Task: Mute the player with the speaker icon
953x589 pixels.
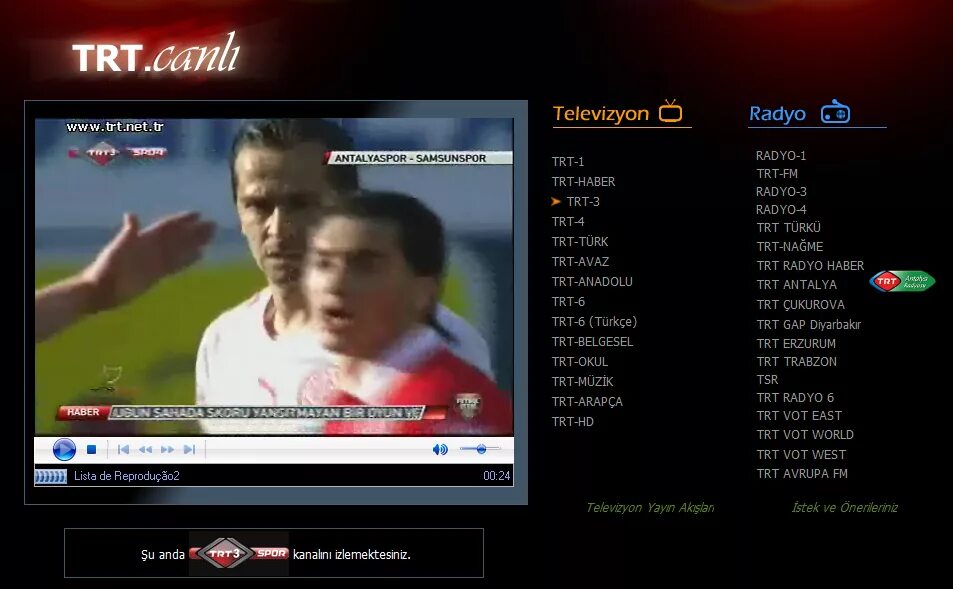Action: tap(440, 449)
